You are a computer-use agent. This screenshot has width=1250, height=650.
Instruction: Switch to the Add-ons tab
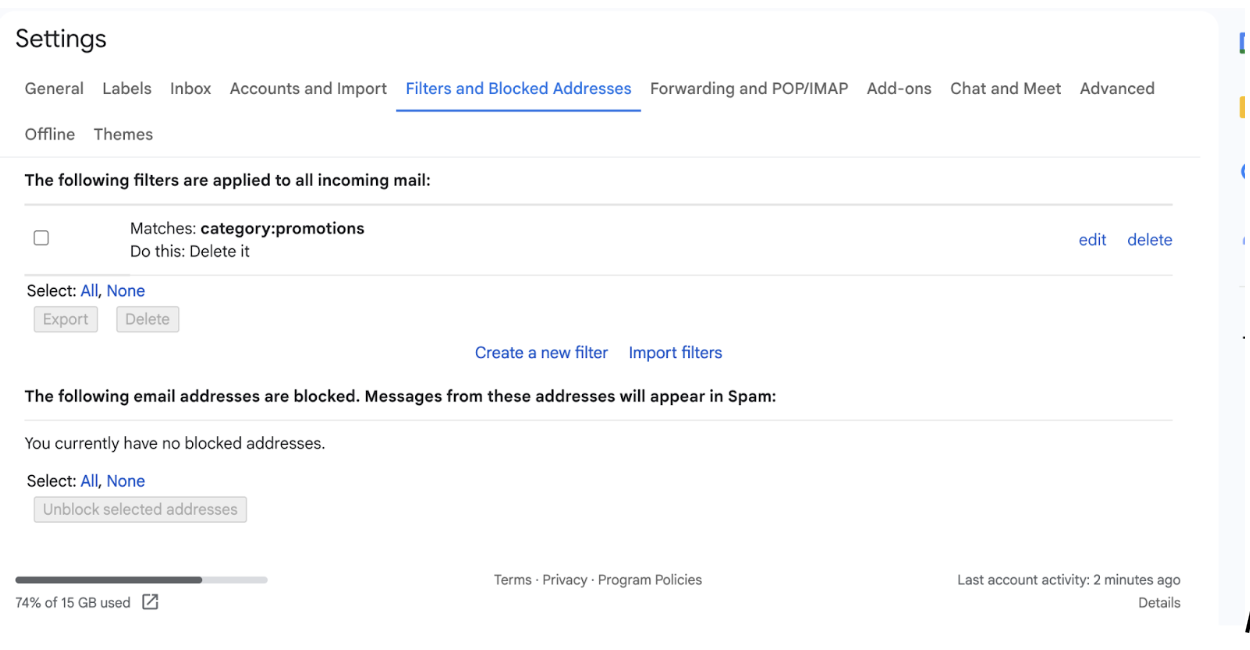(899, 88)
